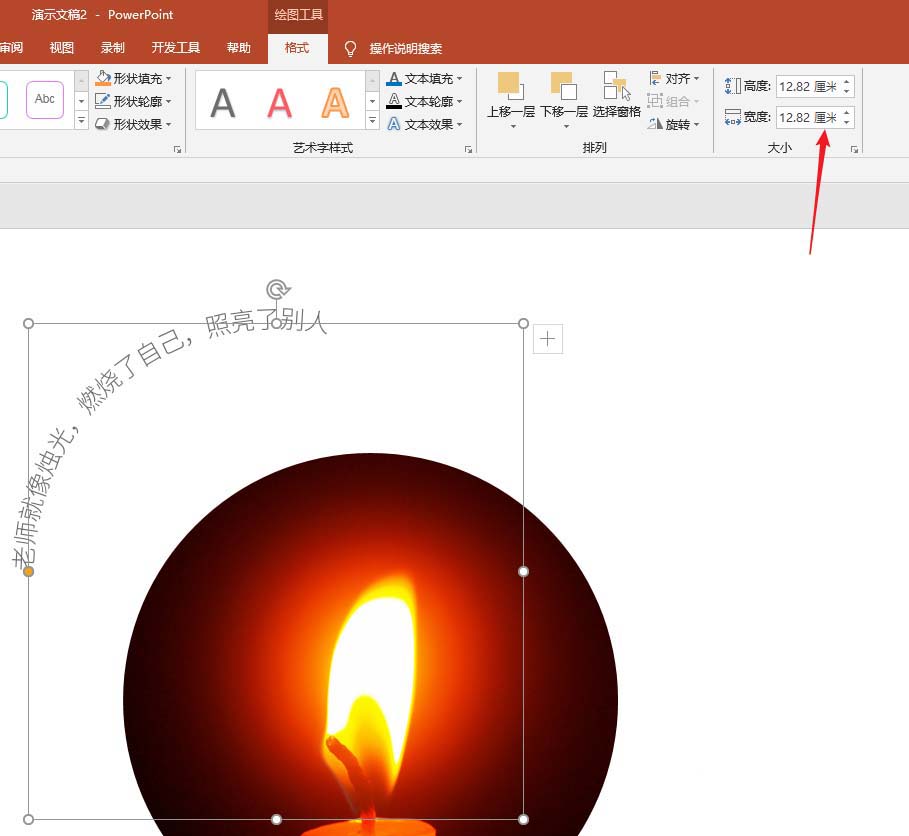Click the rotation handle above the text box
Viewport: 909px width, 836px height.
point(278,289)
